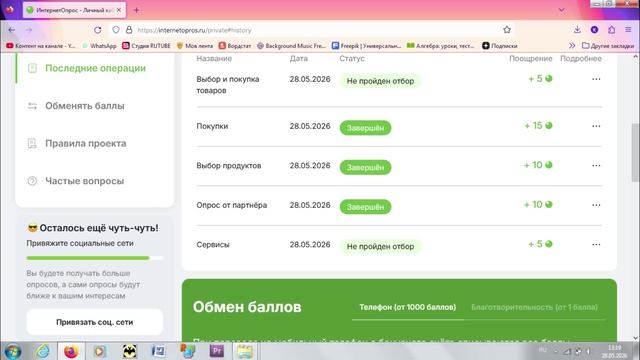This screenshot has height=360, width=640.
Task: Show more bookmarks chevron
Action: click(572, 46)
